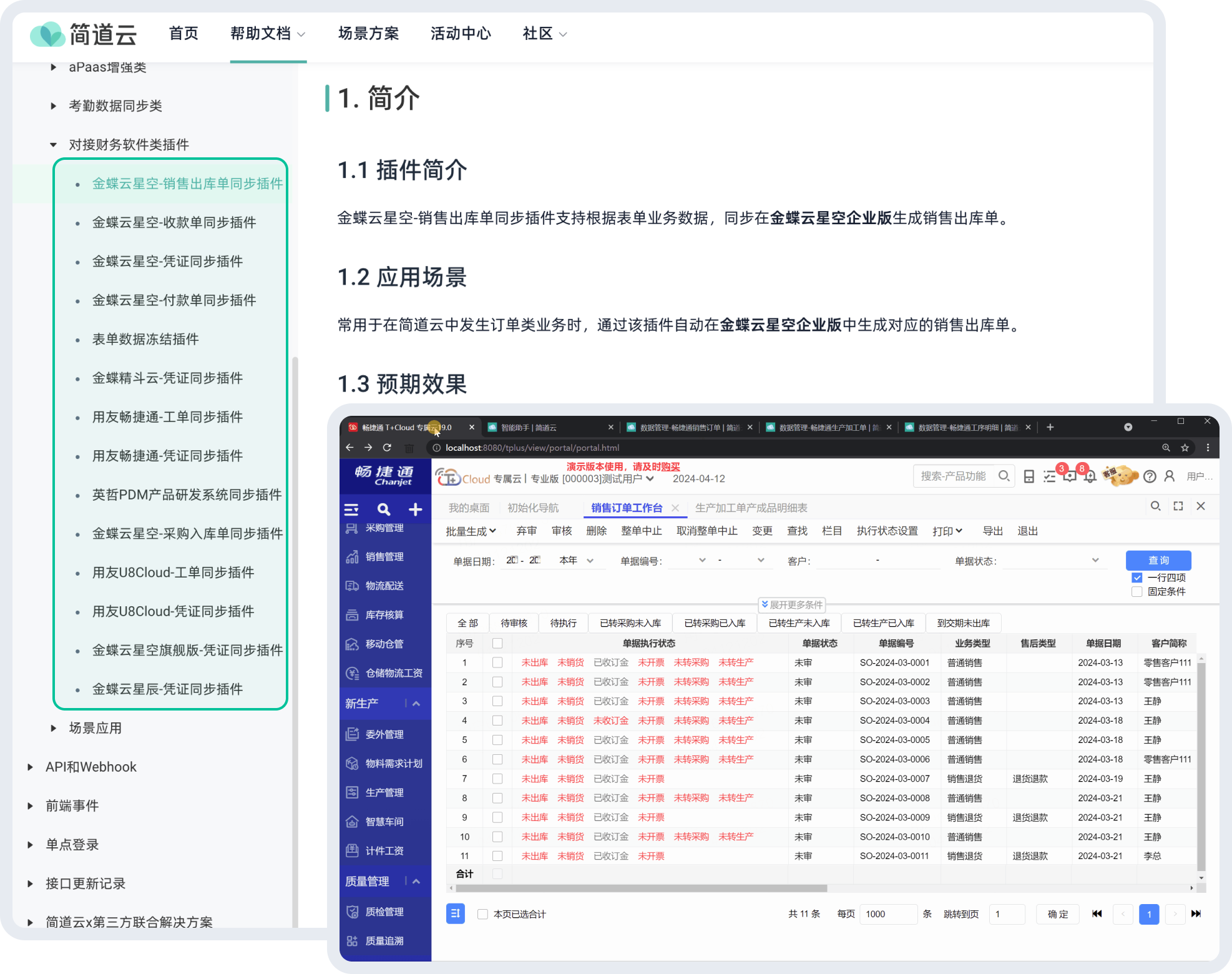
Task: Click the notification bell with badge 8
Action: pos(1090,477)
